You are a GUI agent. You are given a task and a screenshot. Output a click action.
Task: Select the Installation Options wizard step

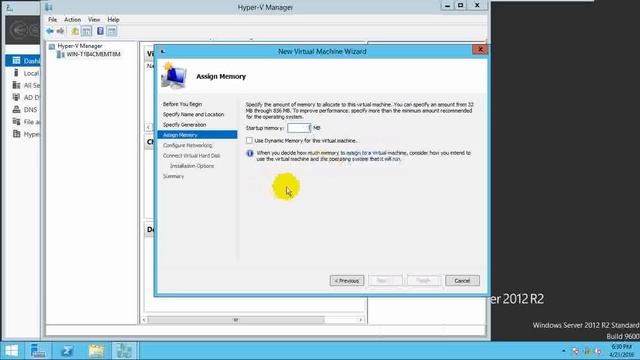[x=192, y=166]
